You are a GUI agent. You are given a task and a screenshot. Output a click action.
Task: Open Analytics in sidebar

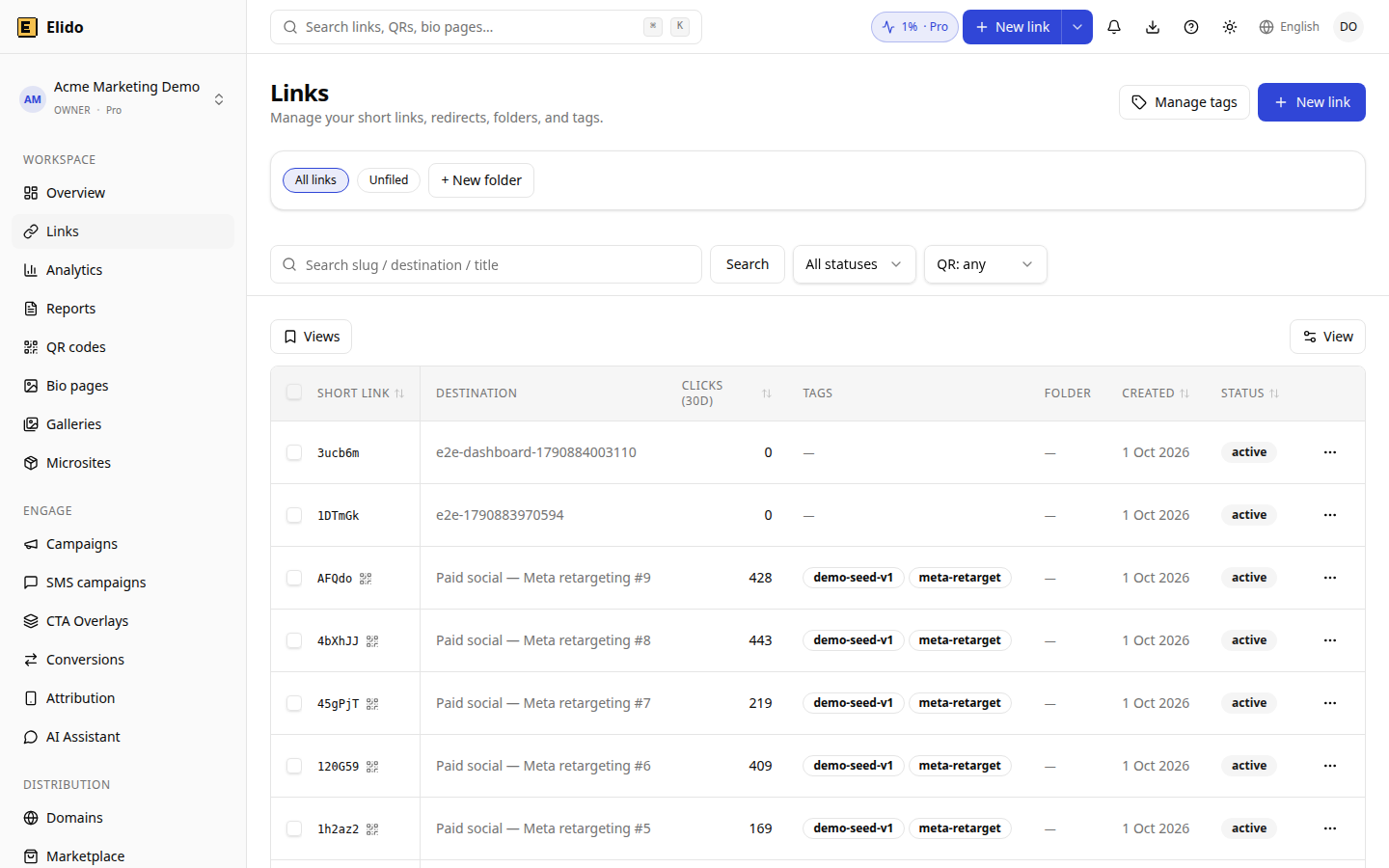(123, 270)
